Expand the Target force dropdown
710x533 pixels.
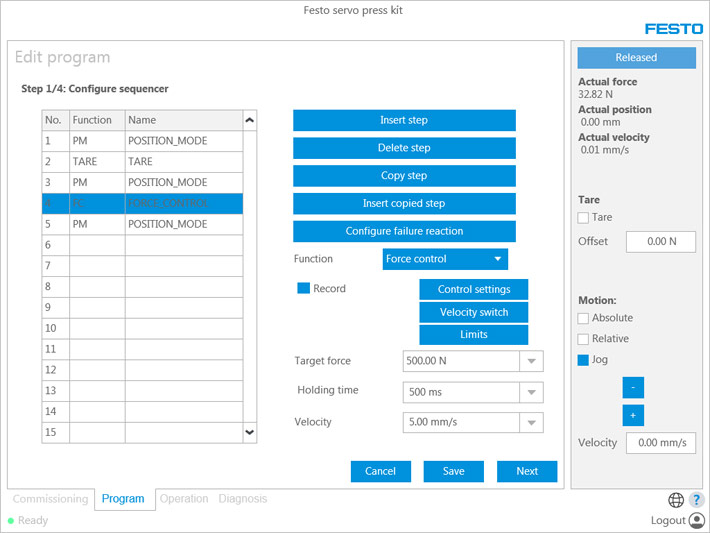[533, 361]
